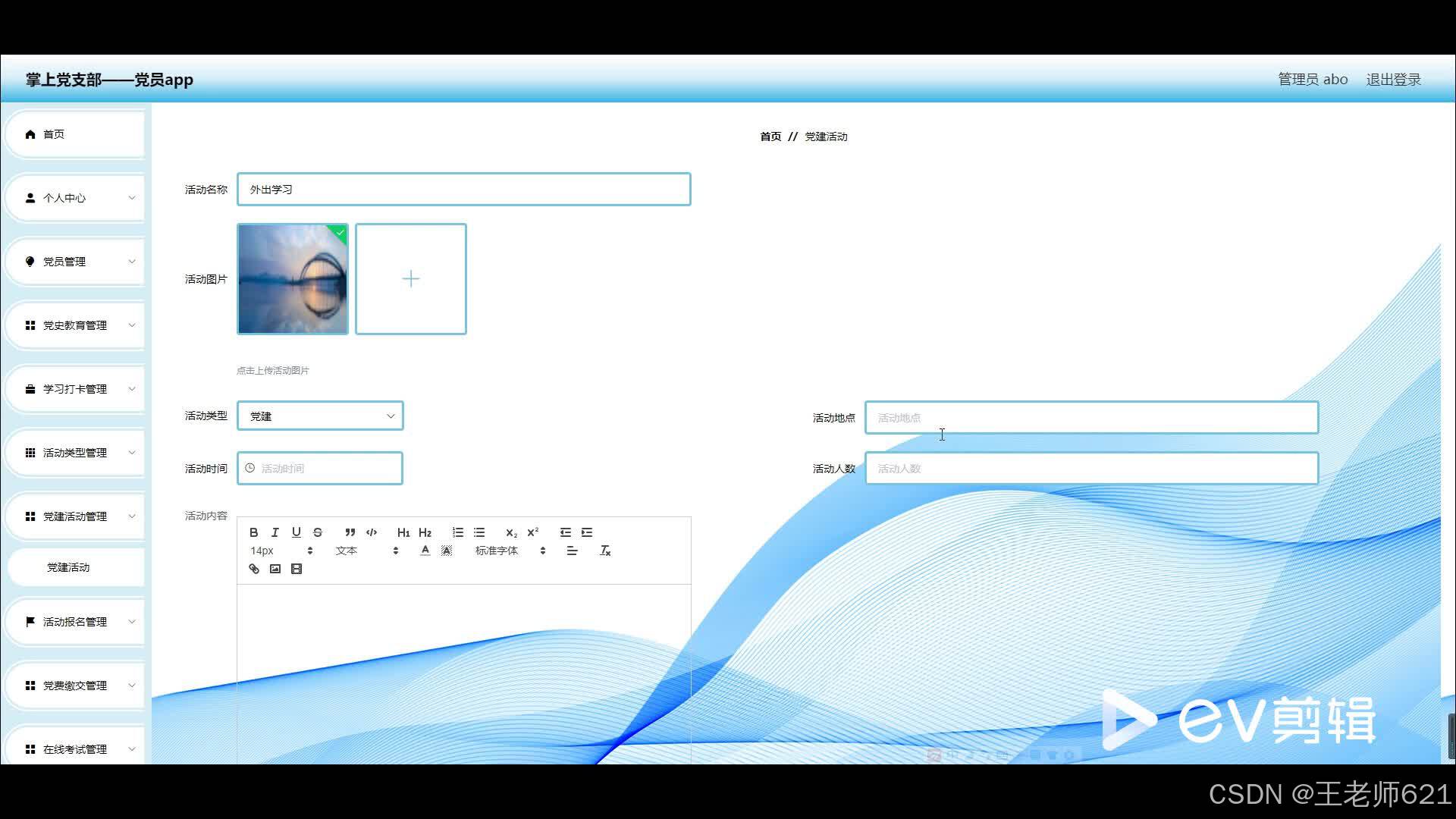Click the 首页 breadcrumb link
The height and width of the screenshot is (819, 1456).
[x=770, y=136]
